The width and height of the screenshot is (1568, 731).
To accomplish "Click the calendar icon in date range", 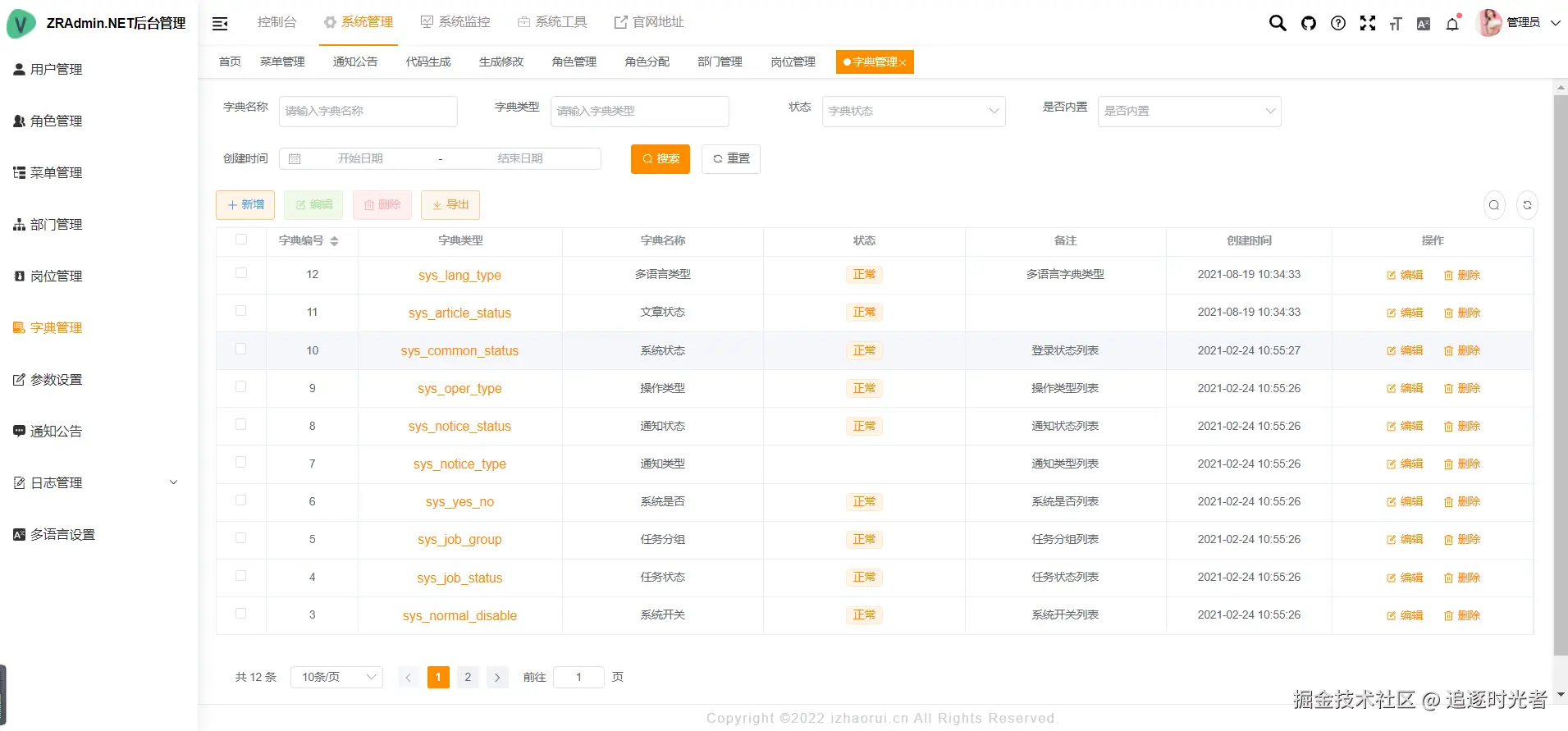I will tap(295, 158).
